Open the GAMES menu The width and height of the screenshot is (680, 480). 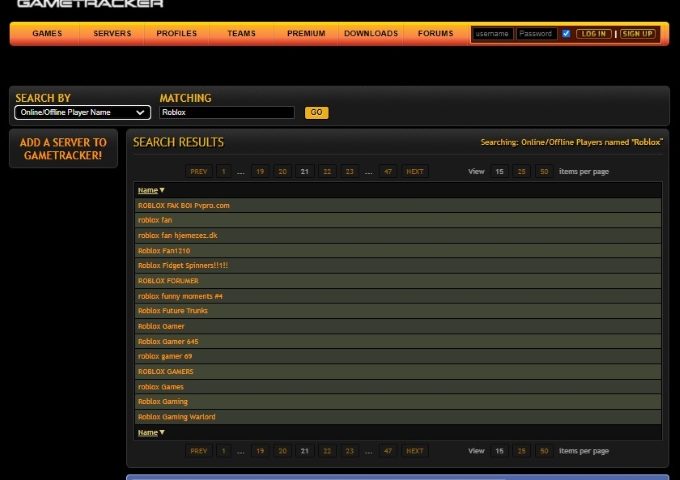[47, 33]
